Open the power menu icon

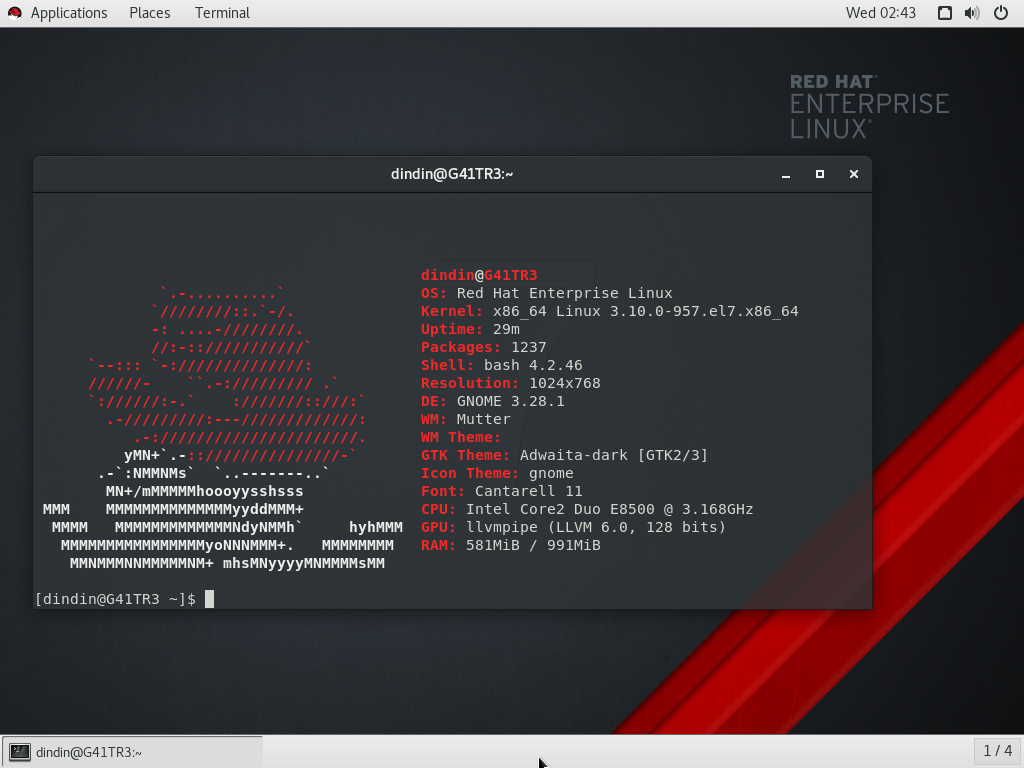point(1000,13)
